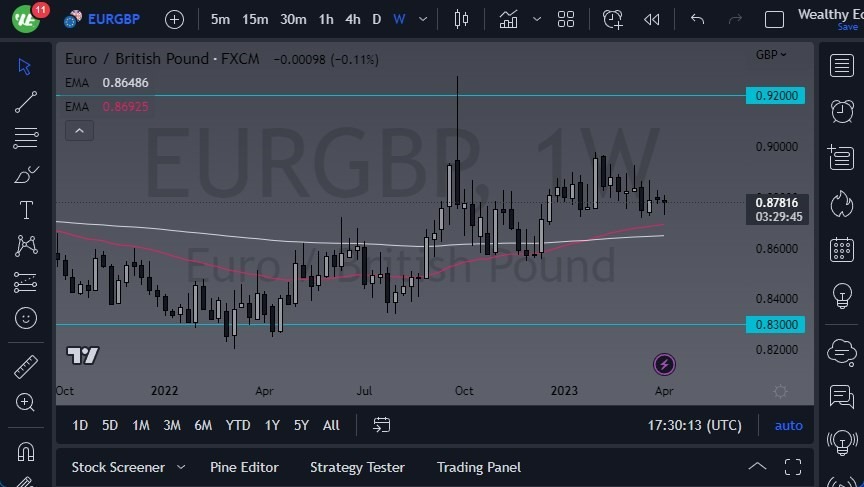The image size is (864, 487).
Task: Set range to 1M
Action: click(x=141, y=425)
